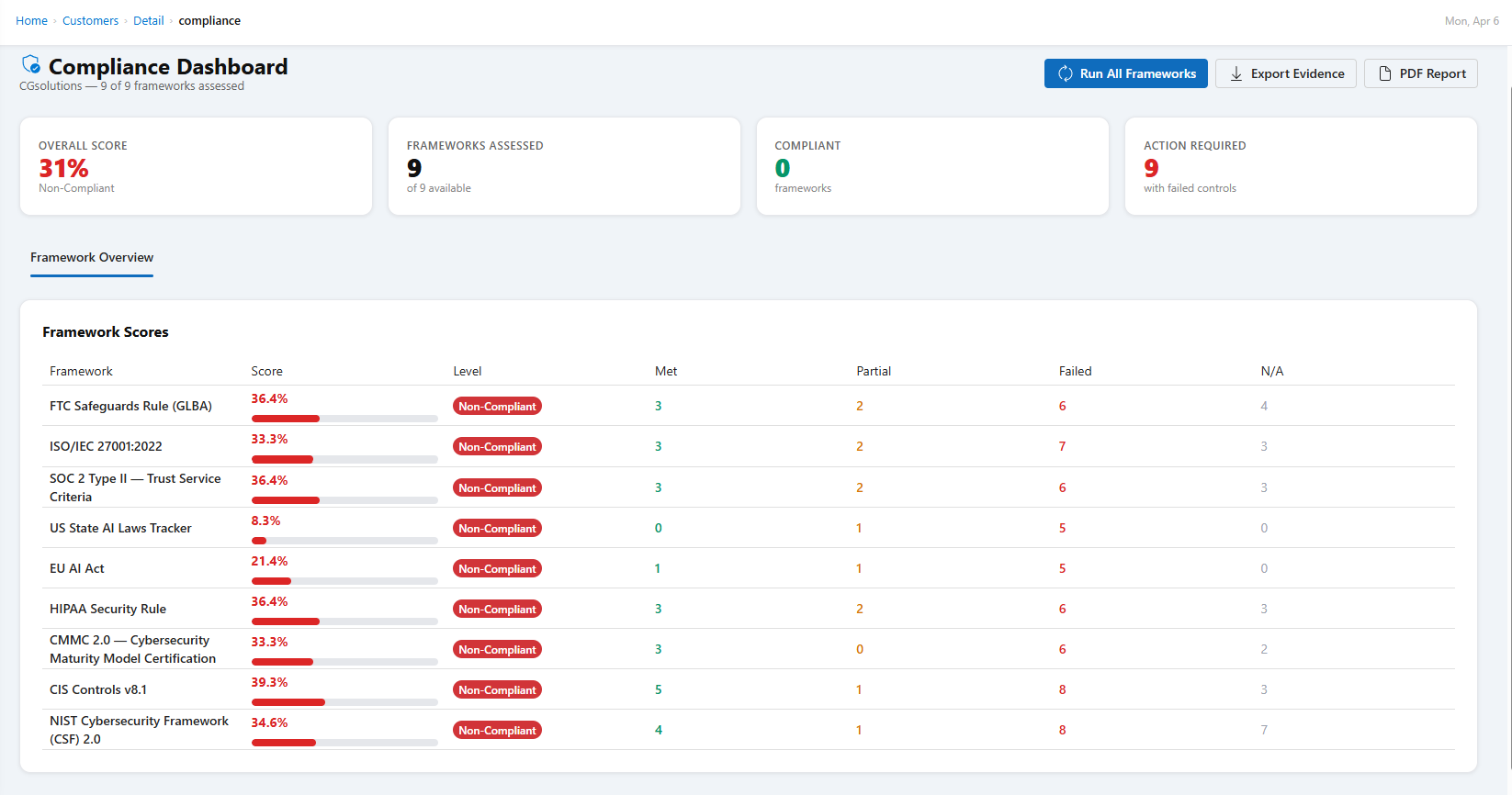Click Non-Compliant badge for US State AI Laws
This screenshot has width=1512, height=795.
coord(497,528)
